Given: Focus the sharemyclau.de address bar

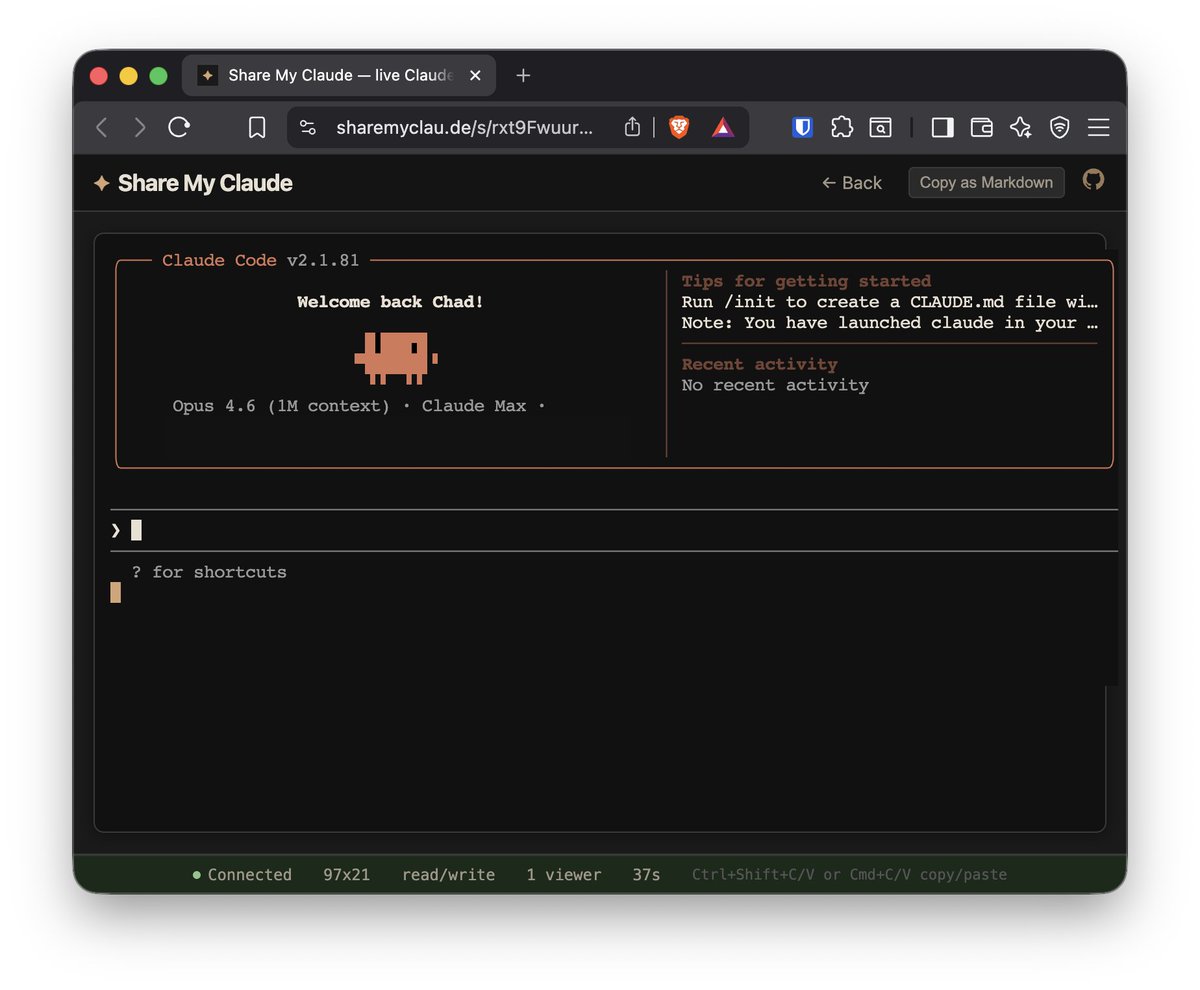Looking at the screenshot, I should pos(464,127).
